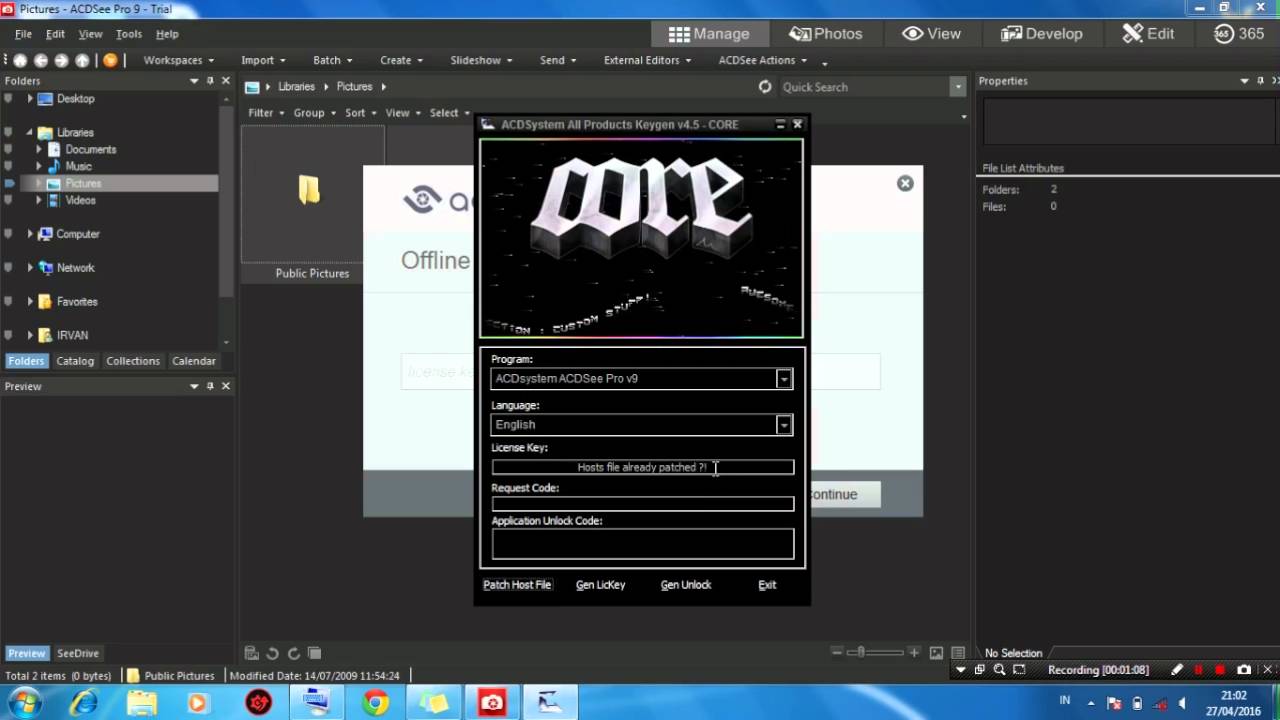
Task: Switch to Edit mode
Action: [1148, 33]
